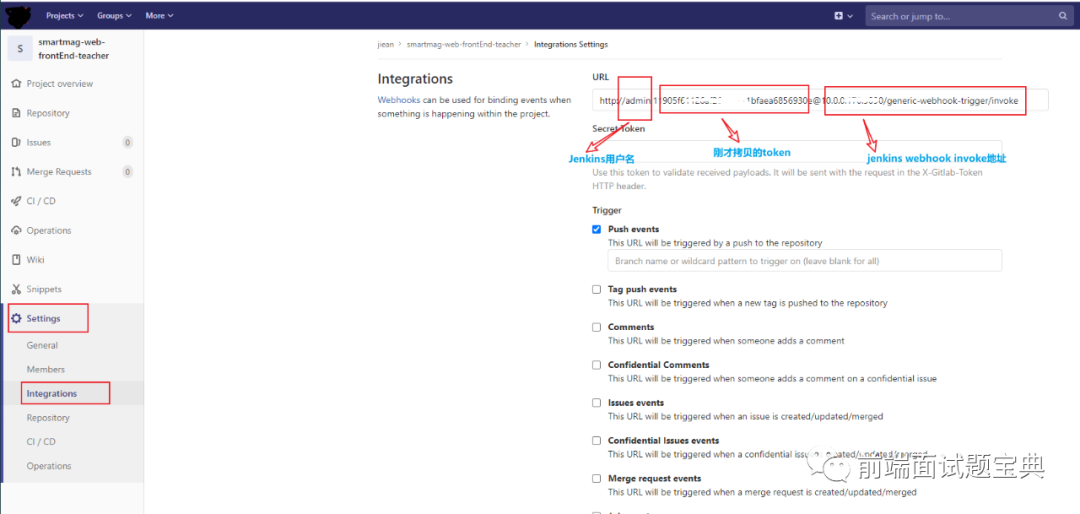Click the search magnifier icon
The height and width of the screenshot is (514, 1080).
point(1062,16)
